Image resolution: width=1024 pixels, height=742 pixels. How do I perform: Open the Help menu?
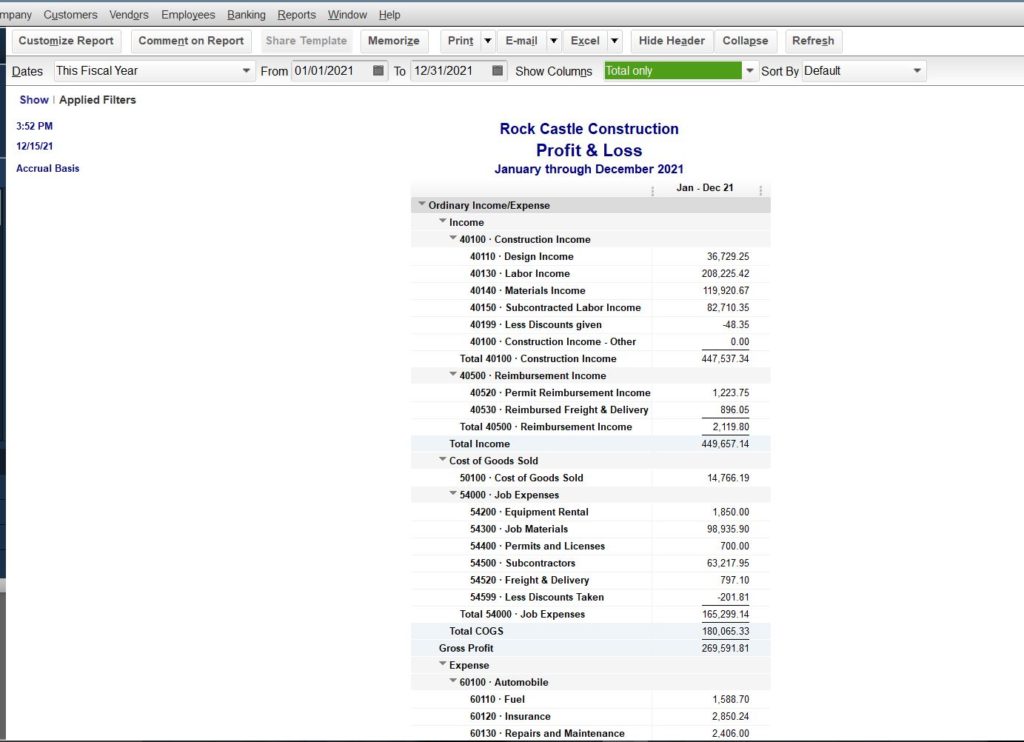point(389,14)
